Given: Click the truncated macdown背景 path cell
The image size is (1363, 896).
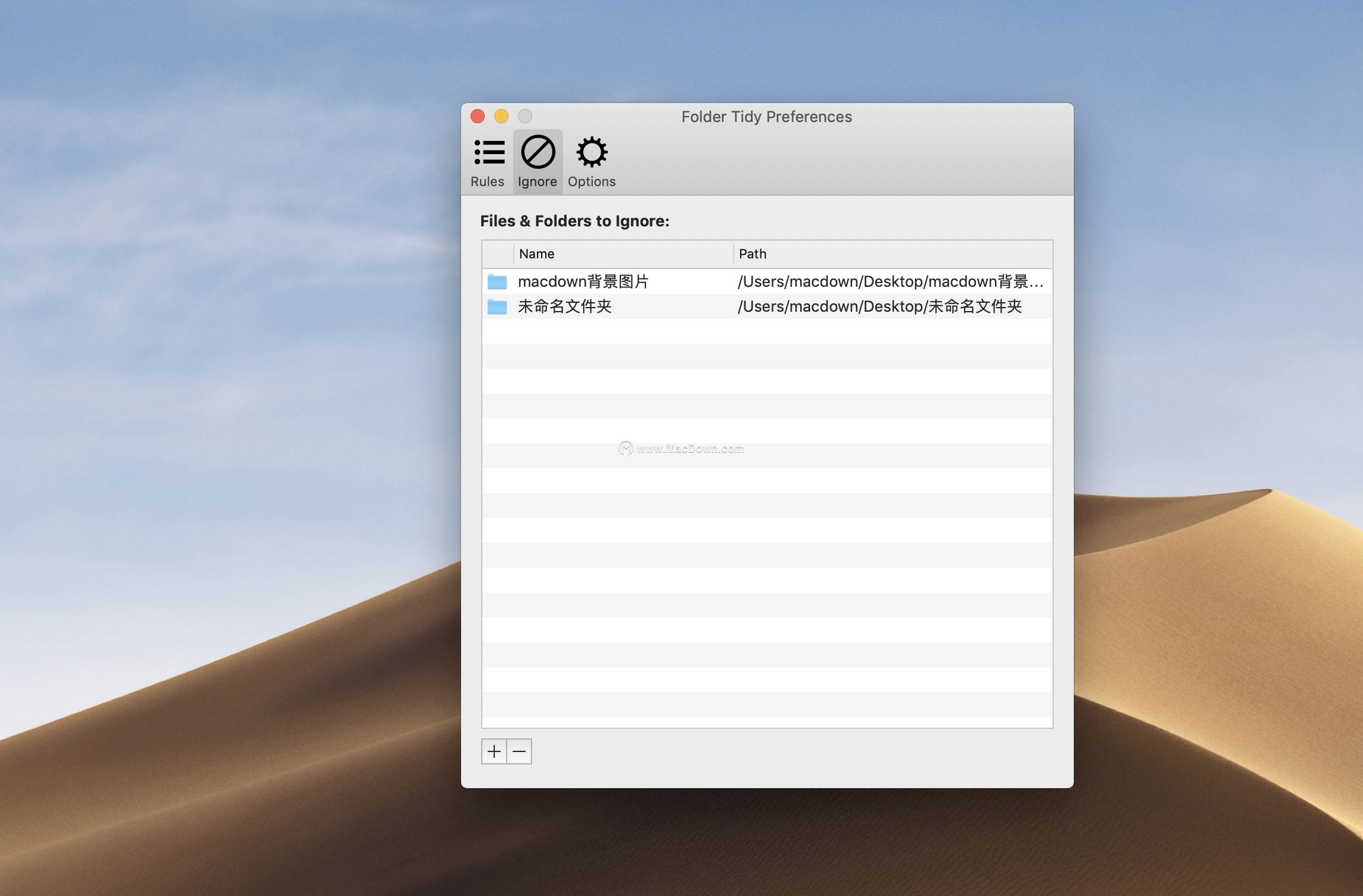Looking at the screenshot, I should [x=889, y=281].
